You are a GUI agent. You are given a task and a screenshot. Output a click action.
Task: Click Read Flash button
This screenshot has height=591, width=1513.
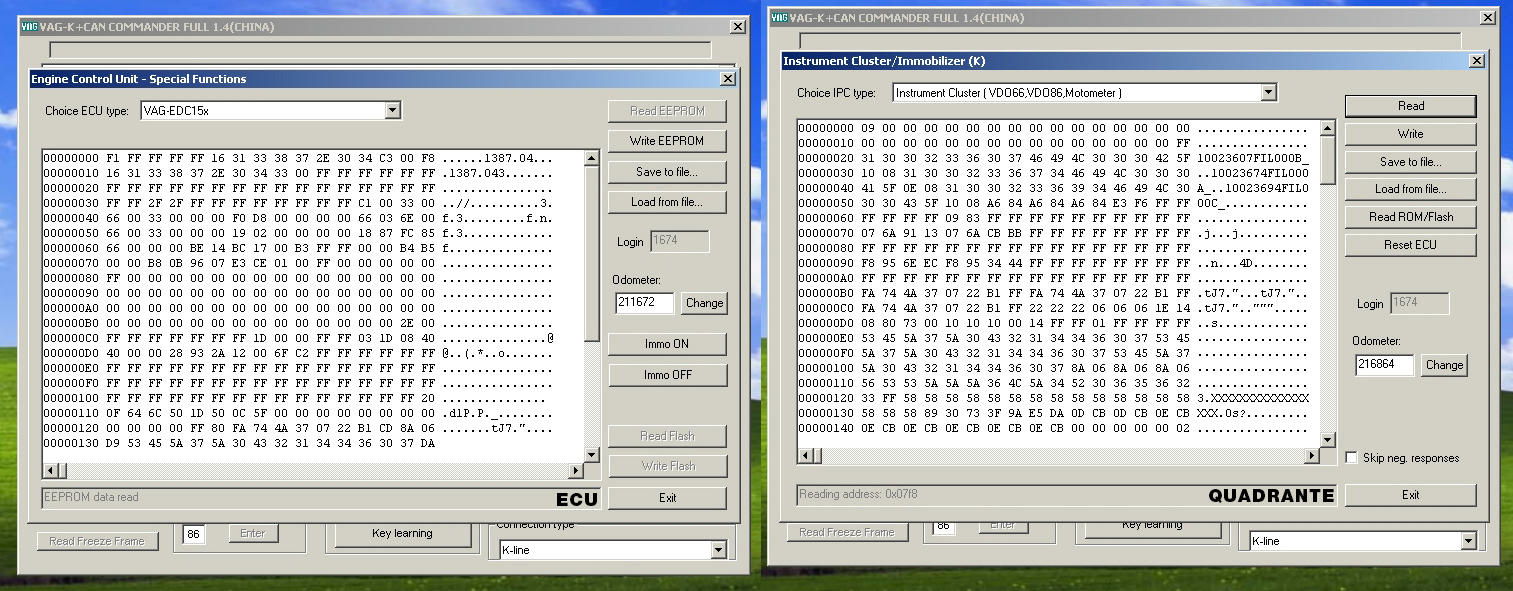(667, 436)
